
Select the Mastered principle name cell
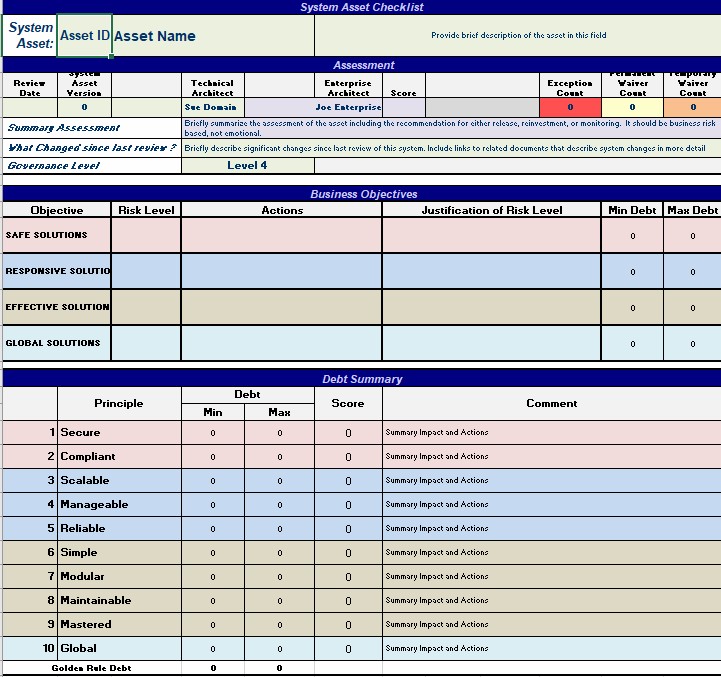(120, 624)
